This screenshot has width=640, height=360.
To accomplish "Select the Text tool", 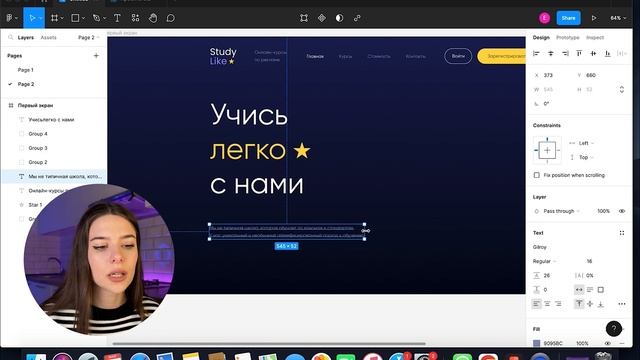I will 117,18.
